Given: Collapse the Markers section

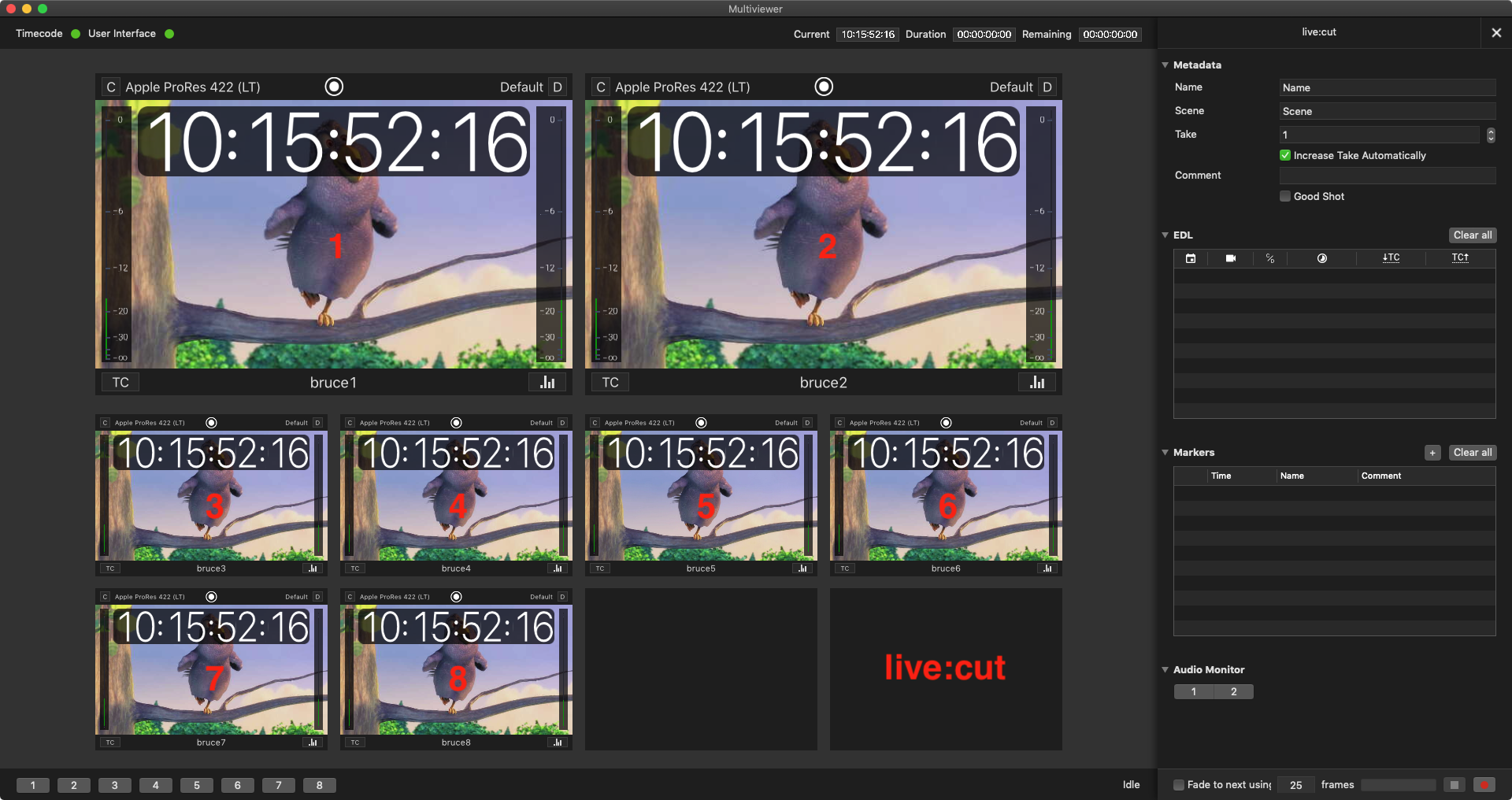Looking at the screenshot, I should pyautogui.click(x=1165, y=452).
